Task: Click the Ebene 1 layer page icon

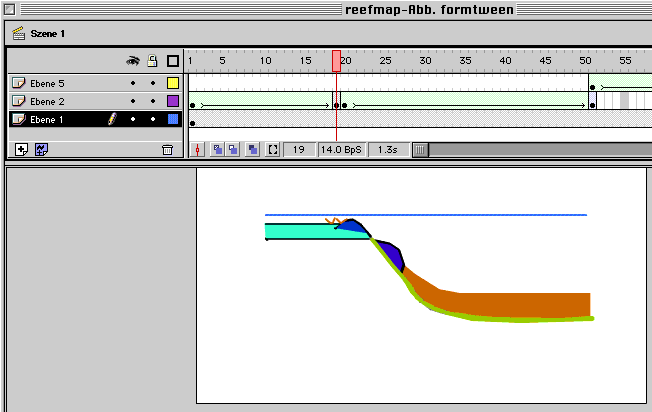Action: (x=18, y=119)
